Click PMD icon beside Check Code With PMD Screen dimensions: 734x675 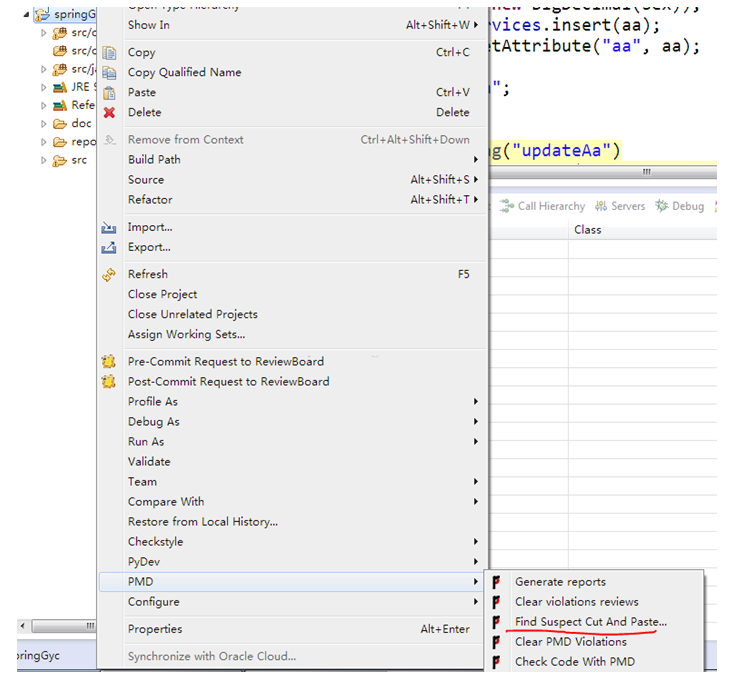(496, 662)
